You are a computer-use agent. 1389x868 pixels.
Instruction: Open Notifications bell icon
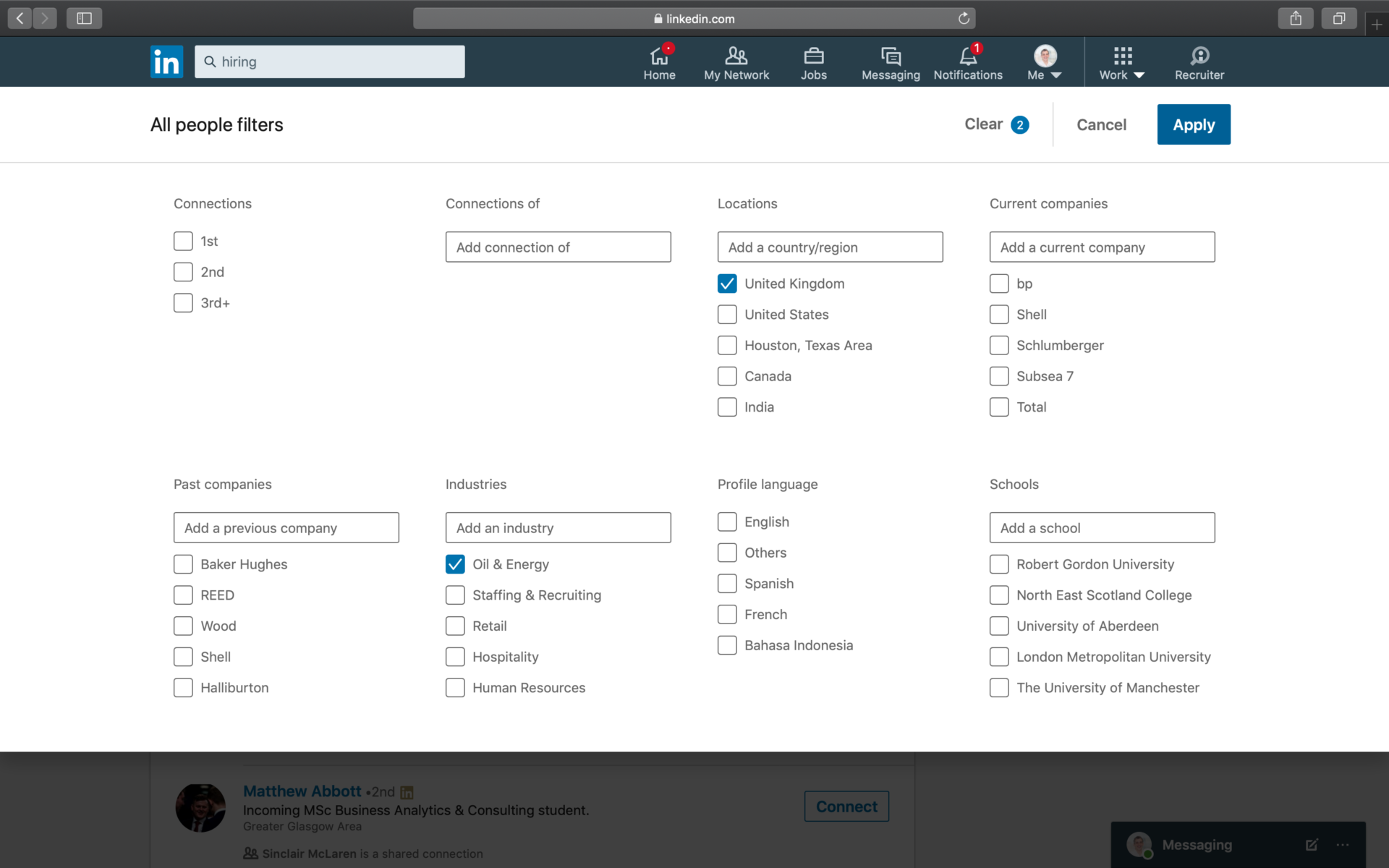click(968, 63)
